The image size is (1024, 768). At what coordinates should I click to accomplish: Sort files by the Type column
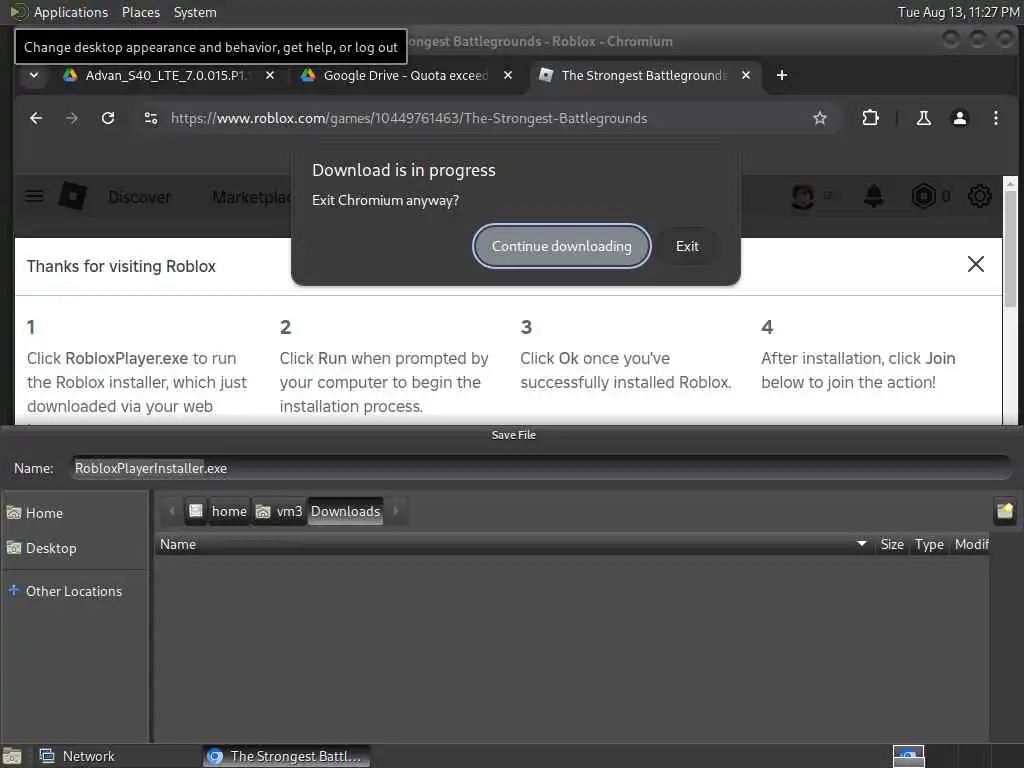pos(929,544)
